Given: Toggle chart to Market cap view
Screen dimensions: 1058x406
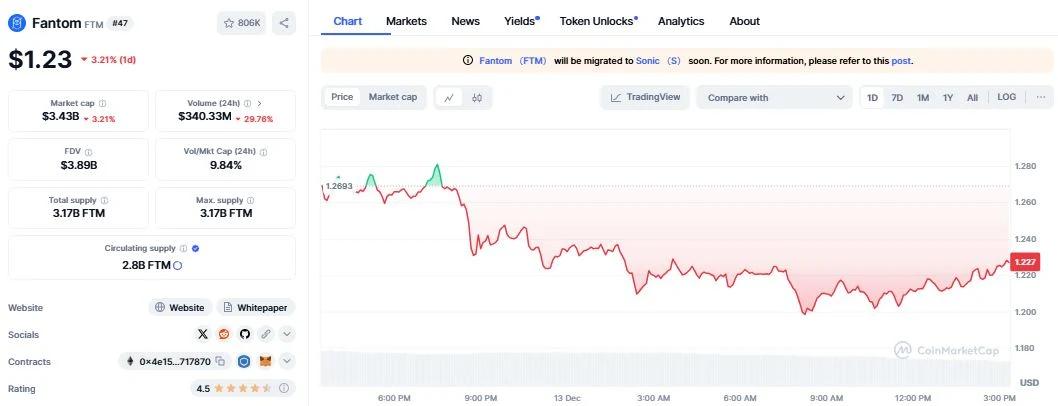Looking at the screenshot, I should (392, 97).
